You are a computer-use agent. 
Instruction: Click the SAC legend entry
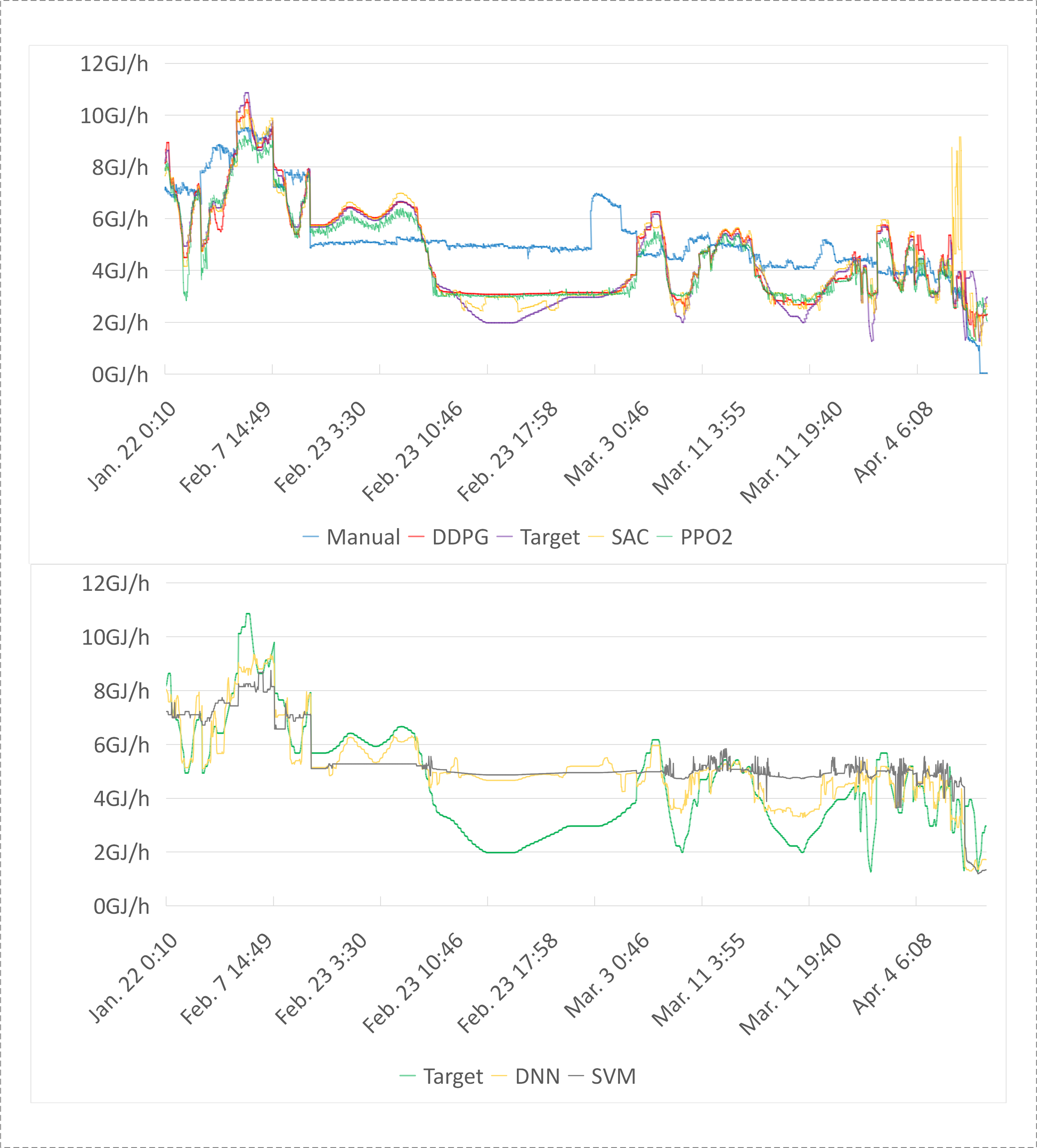619,537
